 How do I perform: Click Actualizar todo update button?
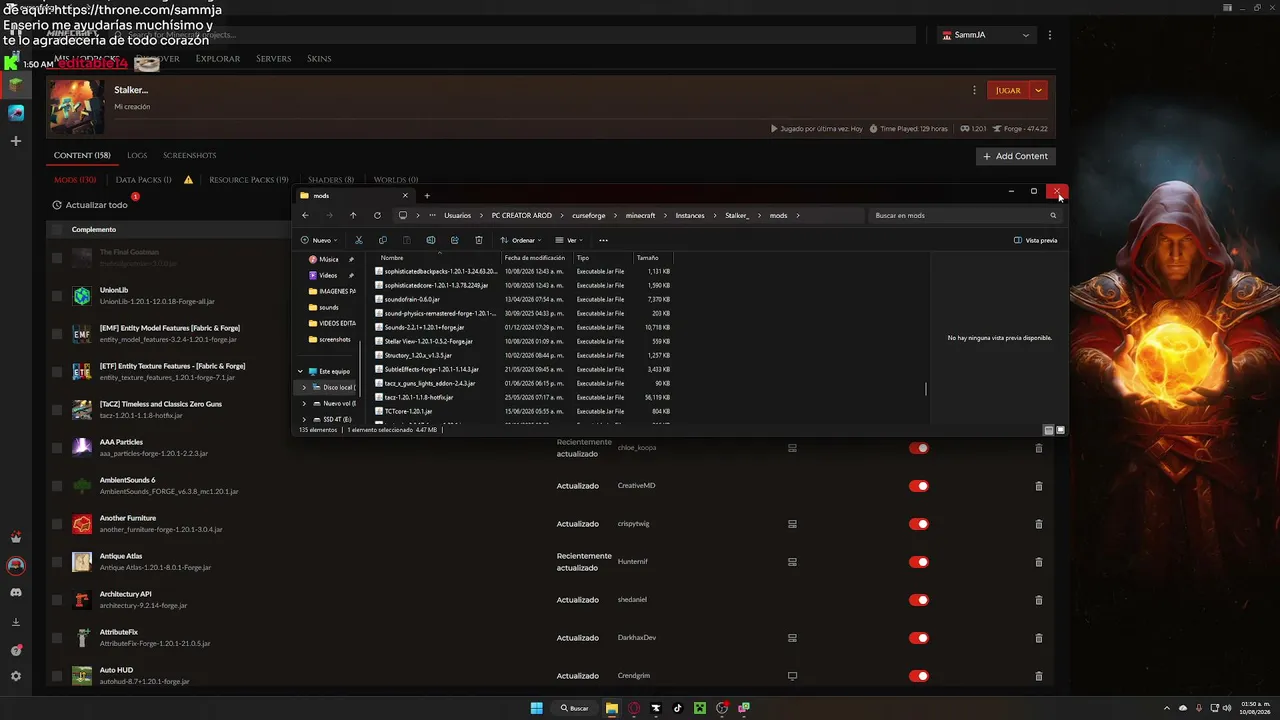pyautogui.click(x=90, y=205)
